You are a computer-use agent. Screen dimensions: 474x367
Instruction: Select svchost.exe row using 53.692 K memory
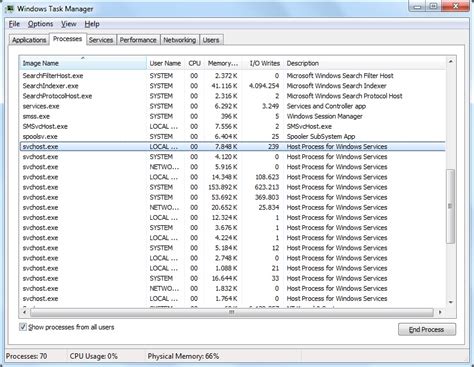(233, 197)
